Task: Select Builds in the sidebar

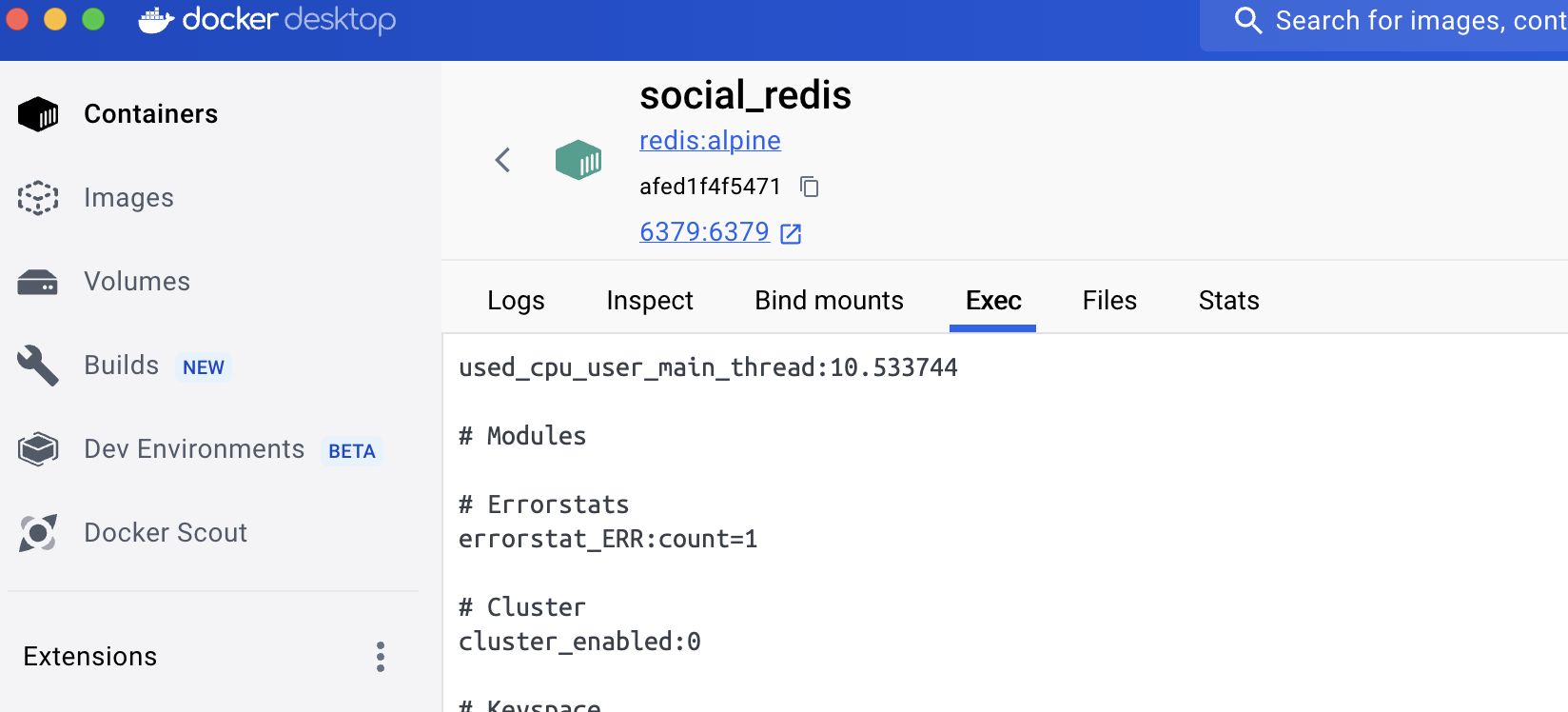Action: [x=121, y=366]
